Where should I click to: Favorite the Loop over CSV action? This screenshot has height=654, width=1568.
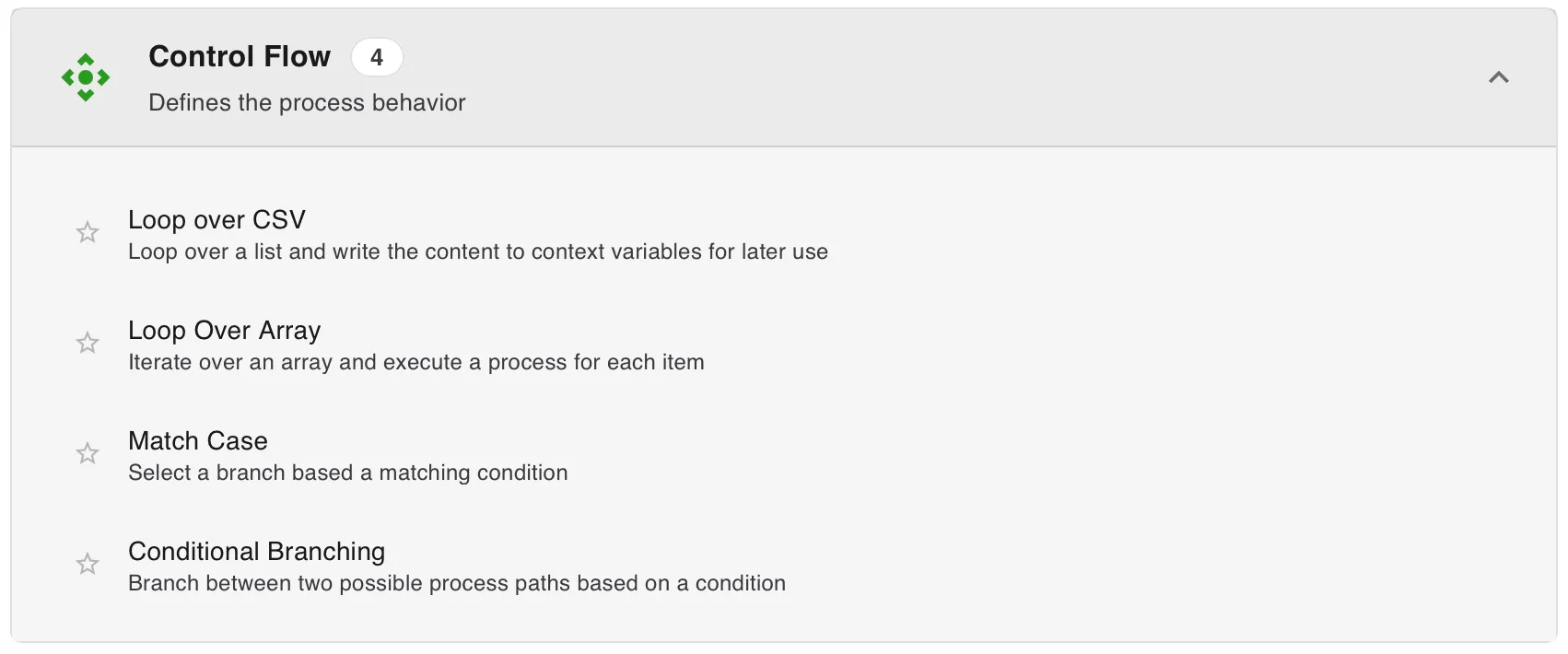pos(88,232)
